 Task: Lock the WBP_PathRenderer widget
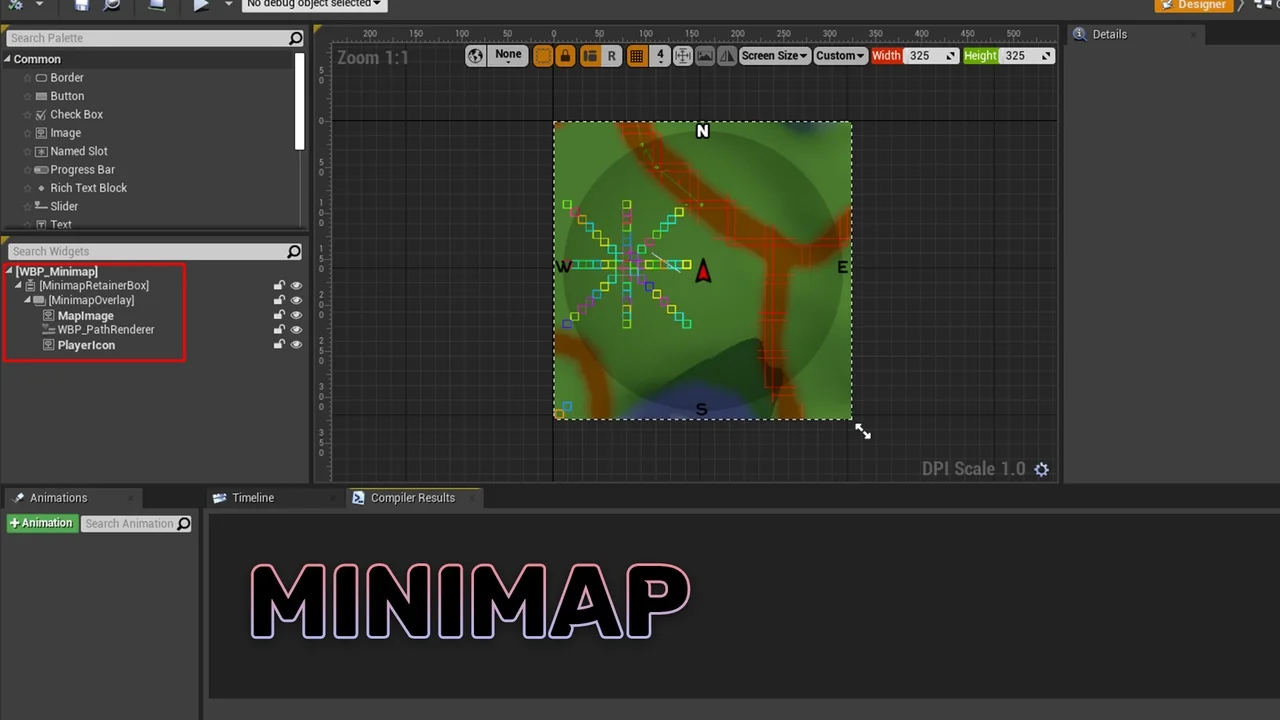tap(279, 330)
